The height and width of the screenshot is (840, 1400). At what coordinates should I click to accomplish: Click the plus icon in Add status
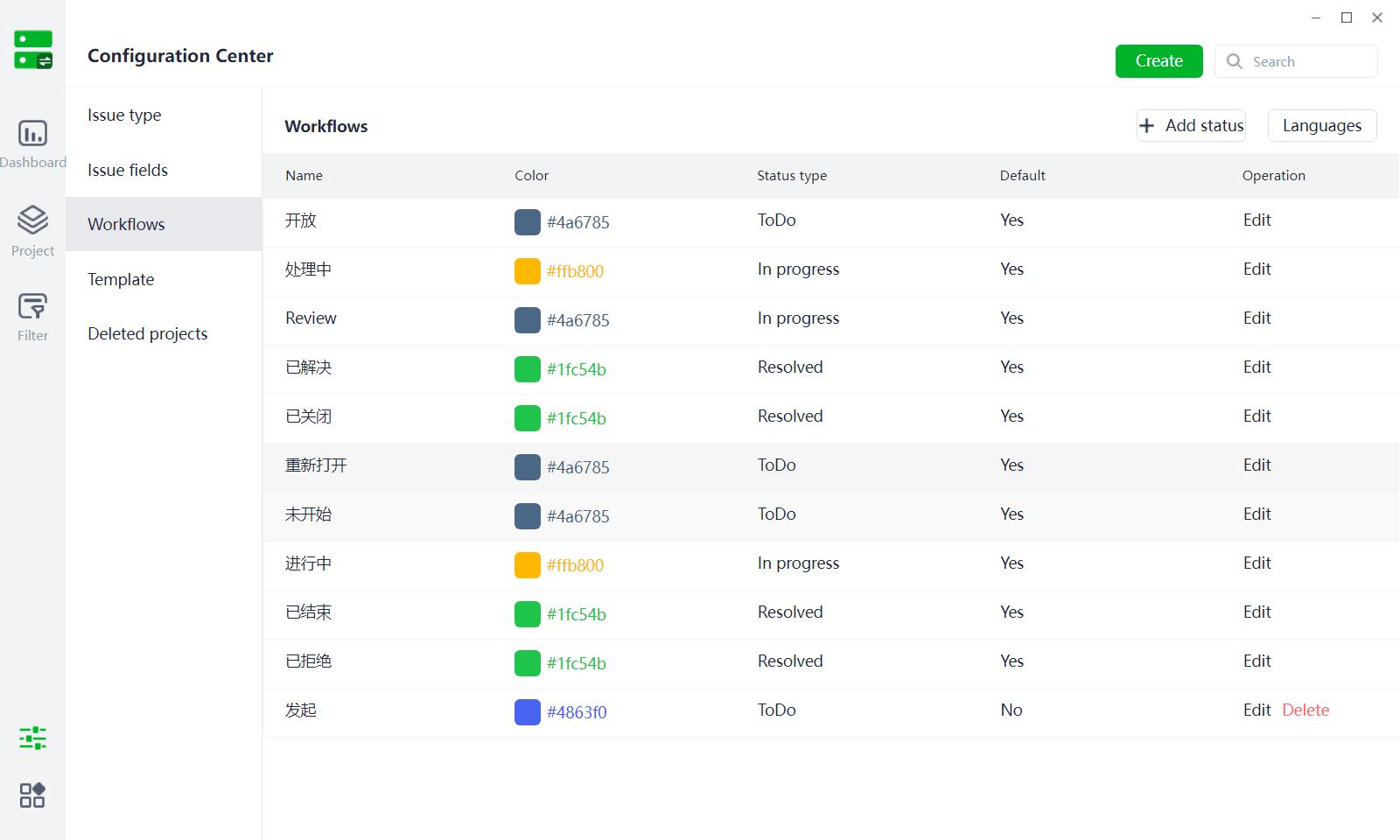click(x=1146, y=125)
